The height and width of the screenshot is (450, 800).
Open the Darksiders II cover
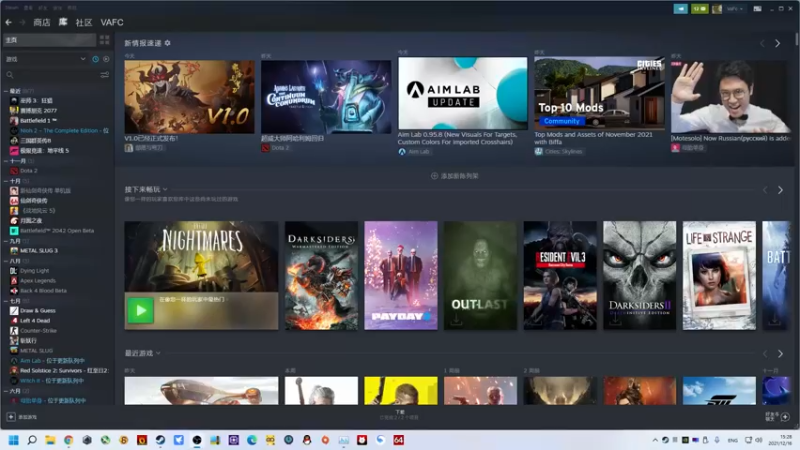coord(640,276)
